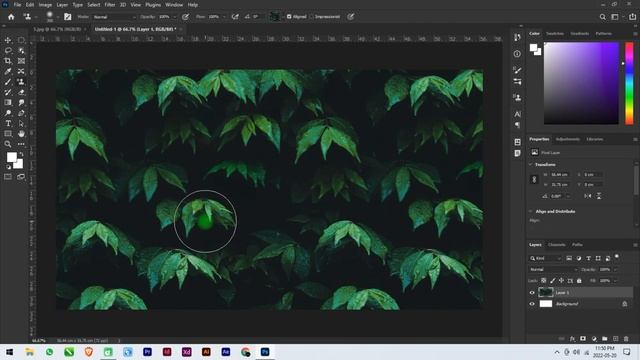Select the Eraser tool
This screenshot has height=360, width=640.
coord(21,92)
